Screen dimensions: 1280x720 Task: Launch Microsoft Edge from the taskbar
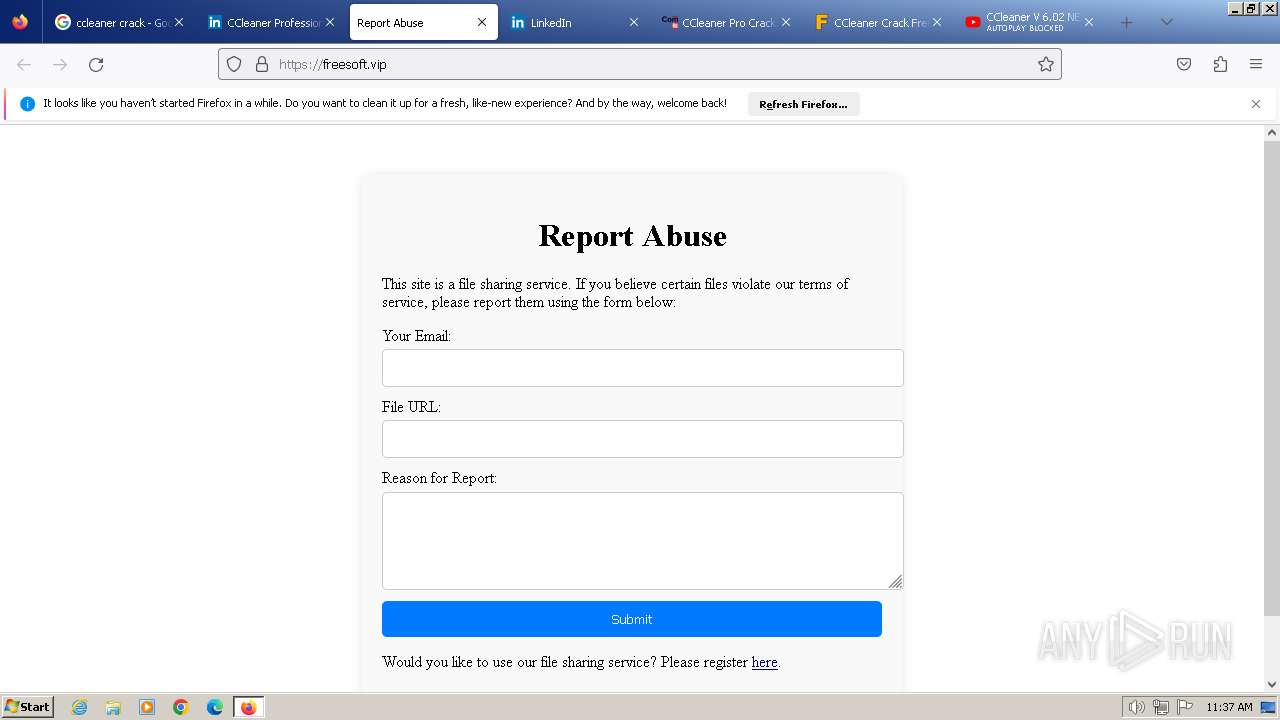click(x=215, y=707)
